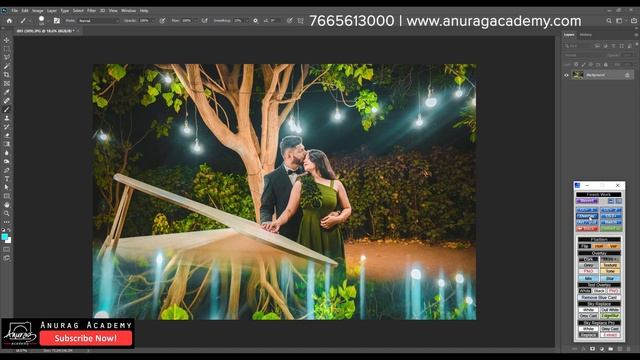The width and height of the screenshot is (640, 360).
Task: Click the Texture overlay button
Action: point(610,265)
